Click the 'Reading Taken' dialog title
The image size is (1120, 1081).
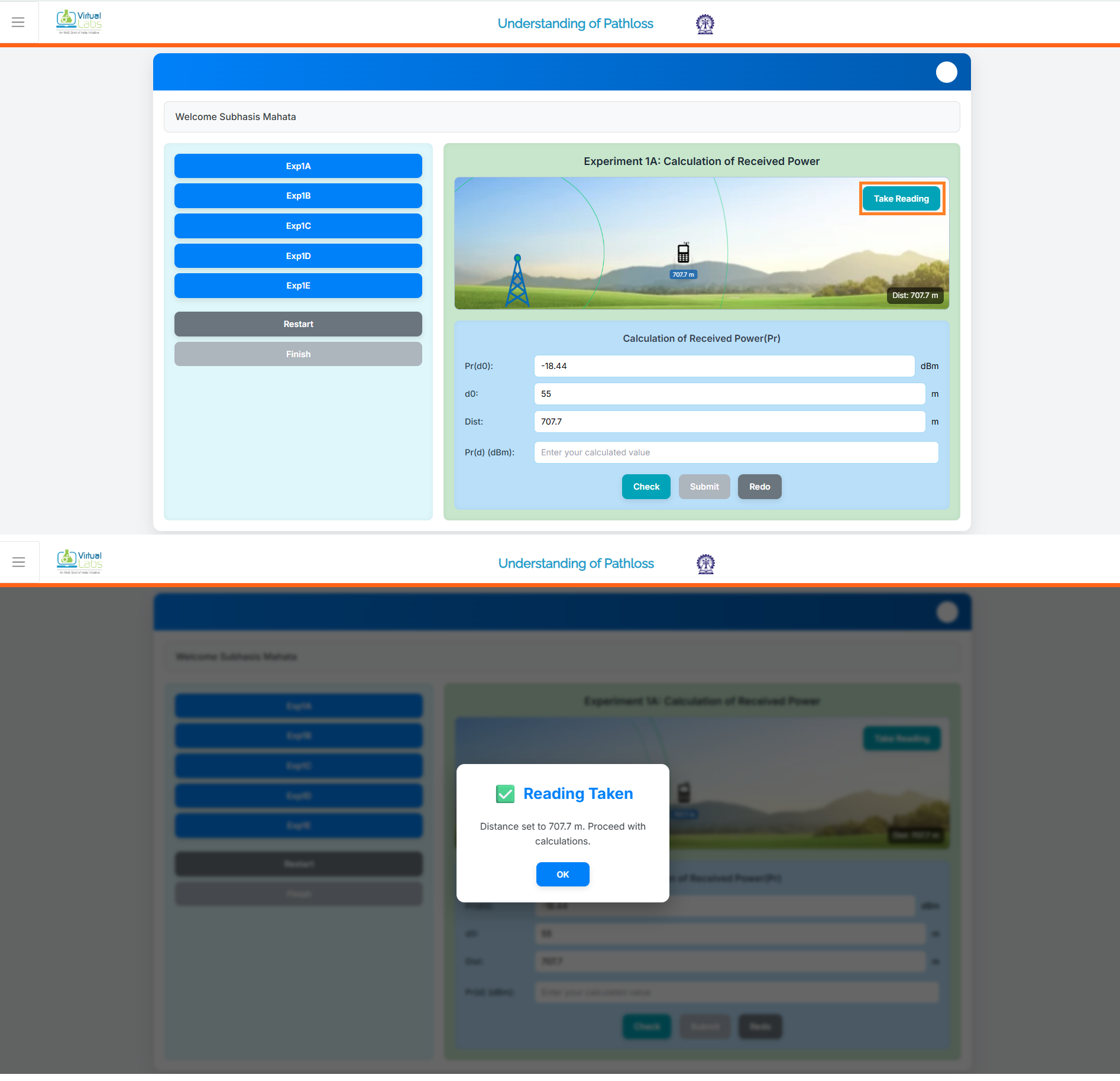pos(578,794)
